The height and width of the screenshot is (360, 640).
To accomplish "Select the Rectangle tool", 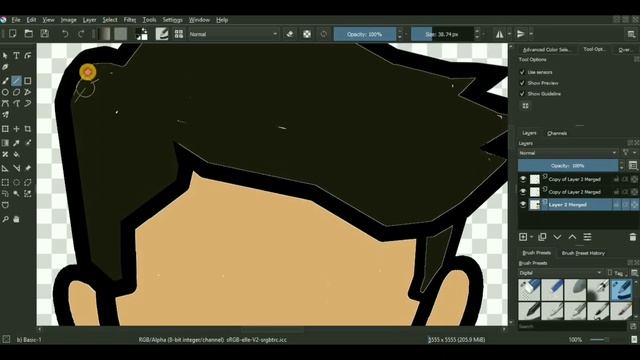I will tap(28, 81).
